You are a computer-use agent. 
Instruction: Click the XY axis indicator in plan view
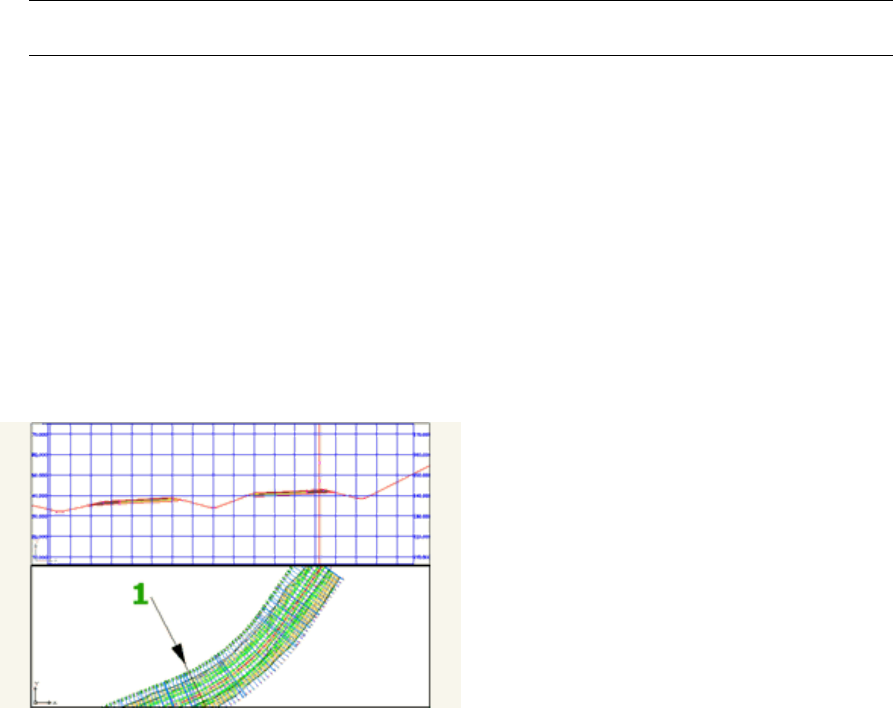tap(44, 693)
